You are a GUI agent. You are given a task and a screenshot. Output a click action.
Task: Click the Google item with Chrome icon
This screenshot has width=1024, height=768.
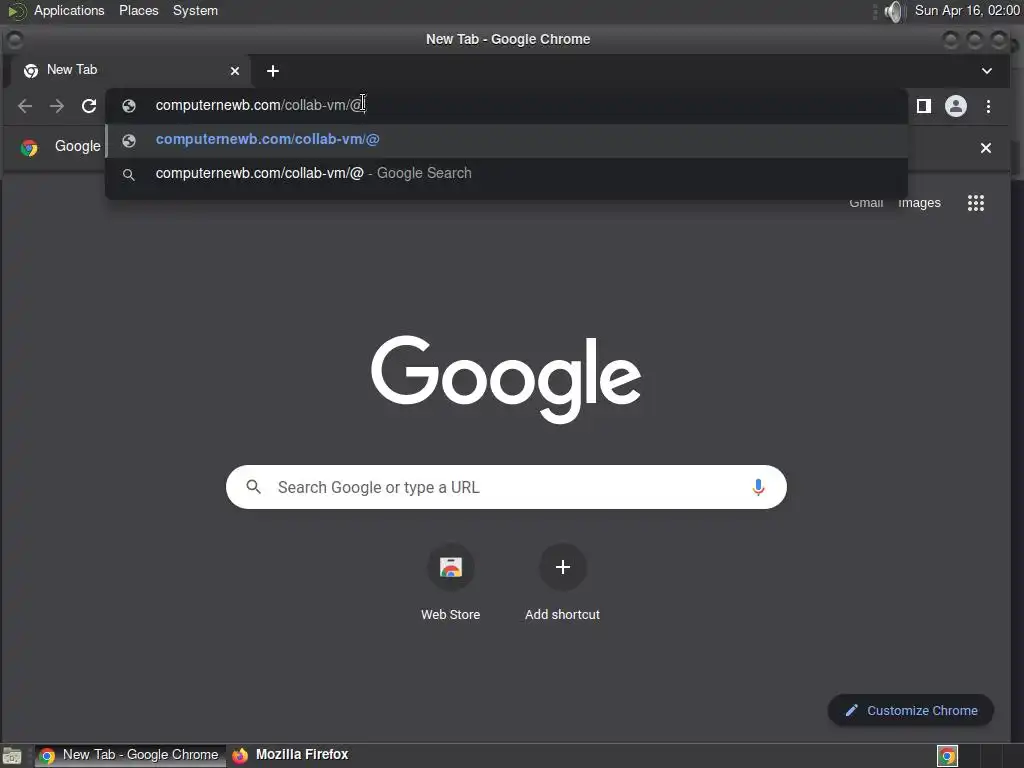pyautogui.click(x=61, y=147)
